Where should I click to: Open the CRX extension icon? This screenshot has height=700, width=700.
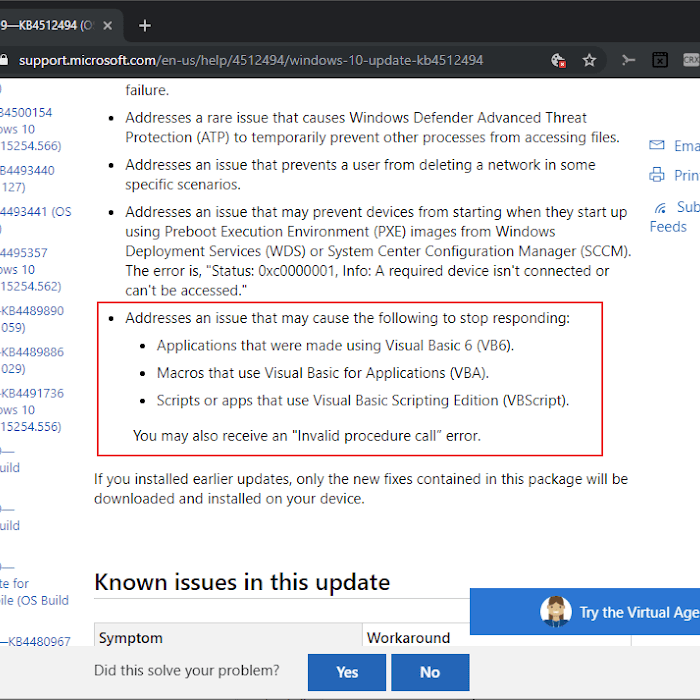(692, 60)
